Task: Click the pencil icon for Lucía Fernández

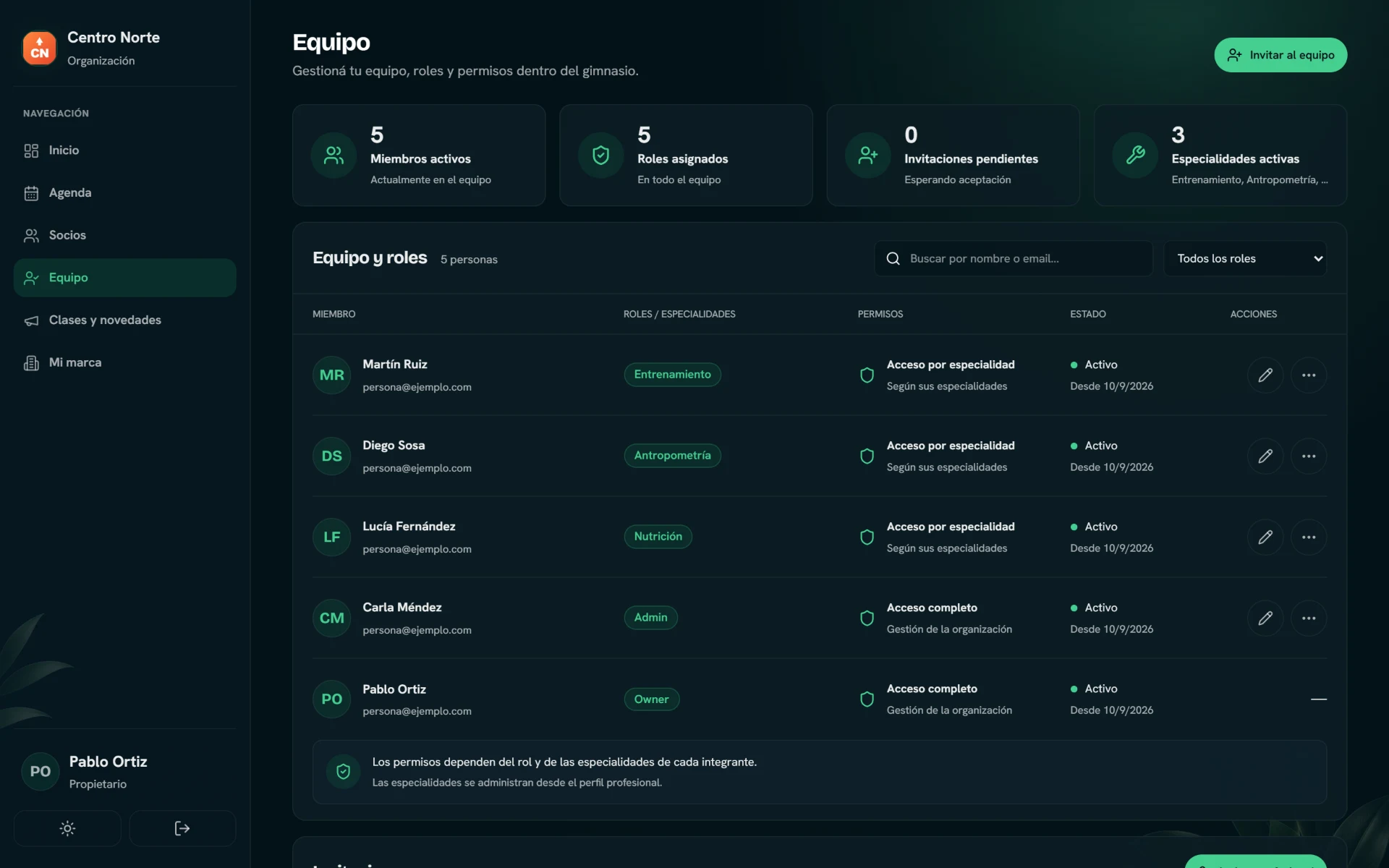Action: (x=1265, y=537)
